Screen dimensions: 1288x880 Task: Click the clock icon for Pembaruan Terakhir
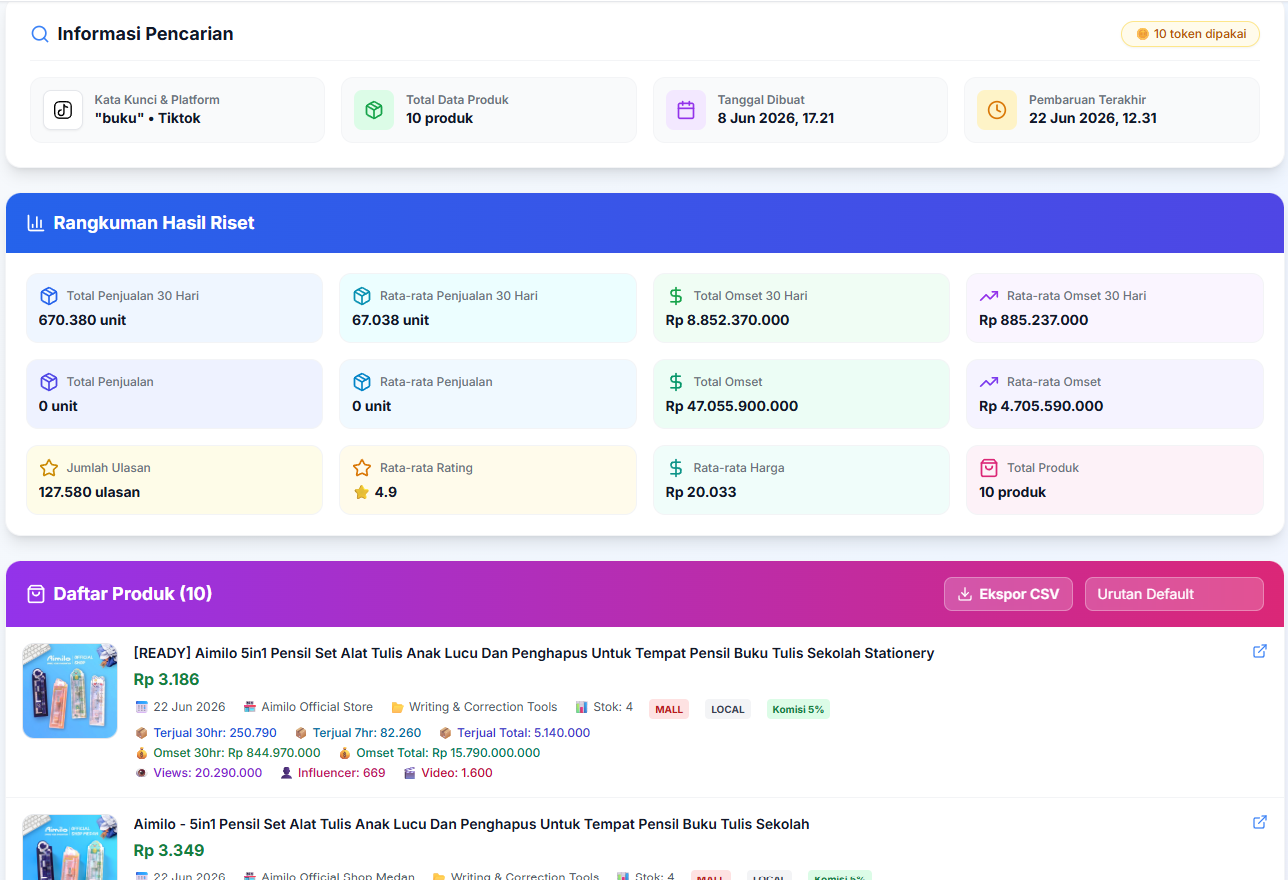coord(997,110)
